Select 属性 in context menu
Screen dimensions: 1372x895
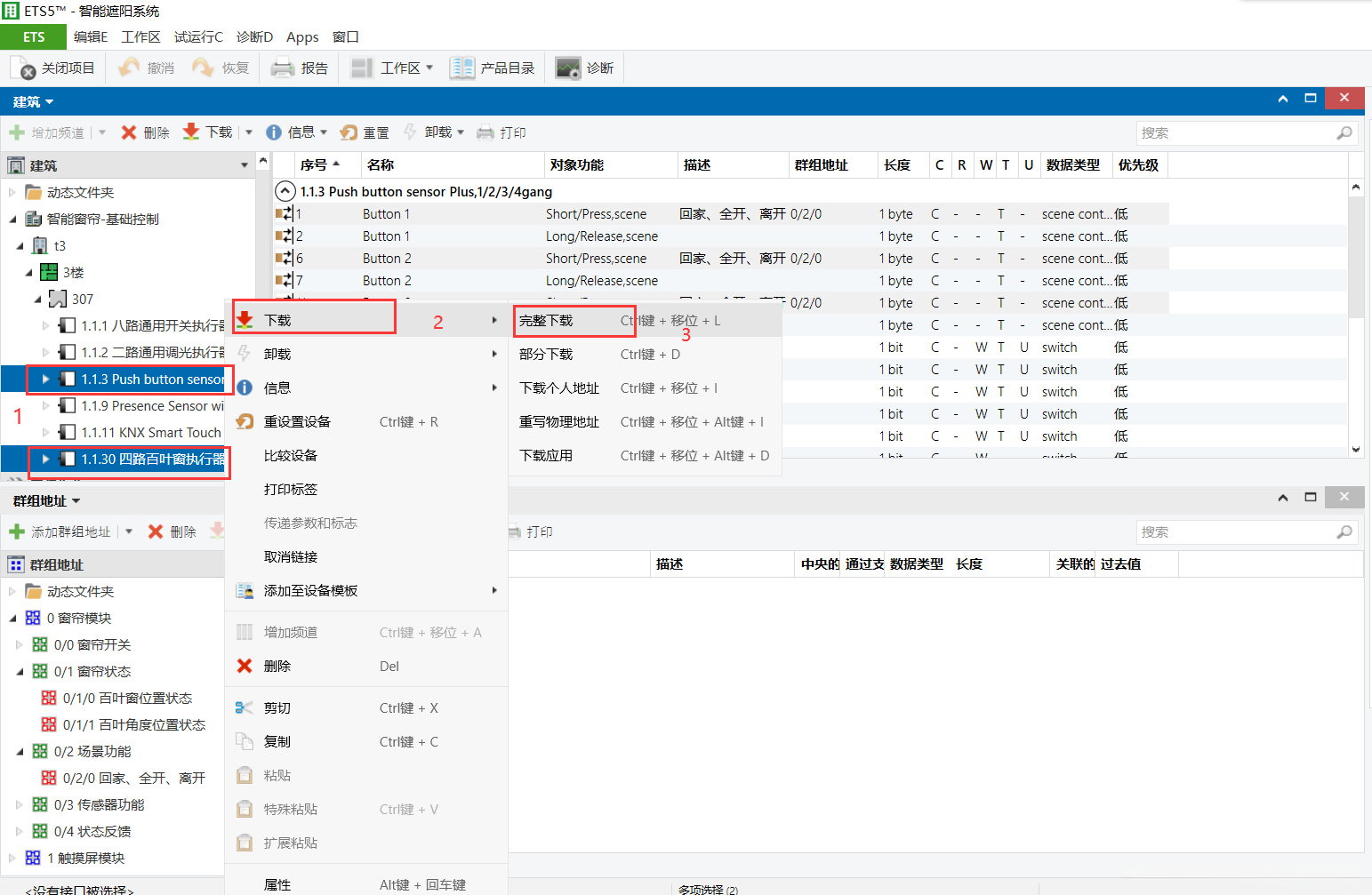pyautogui.click(x=366, y=884)
